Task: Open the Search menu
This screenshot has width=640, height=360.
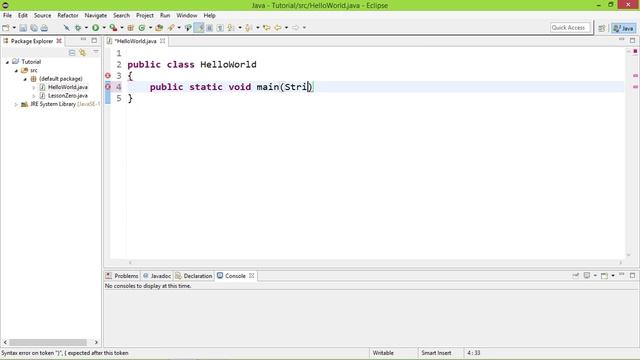Action: tap(121, 16)
